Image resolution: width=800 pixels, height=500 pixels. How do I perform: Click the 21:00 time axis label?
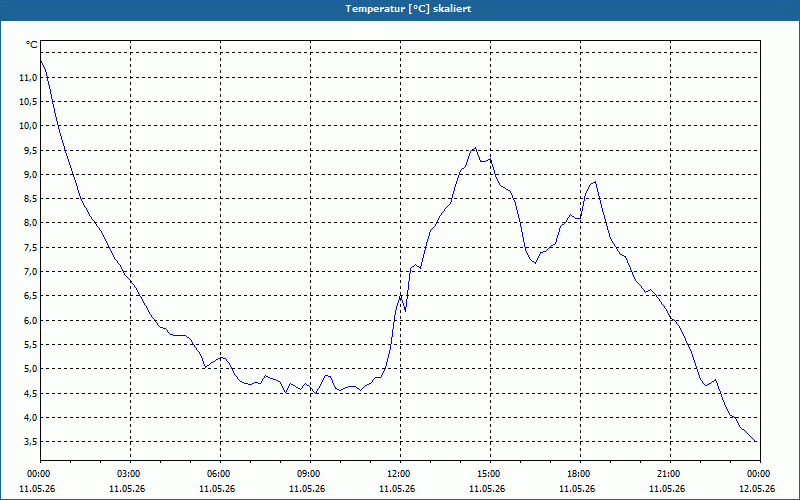click(x=670, y=473)
